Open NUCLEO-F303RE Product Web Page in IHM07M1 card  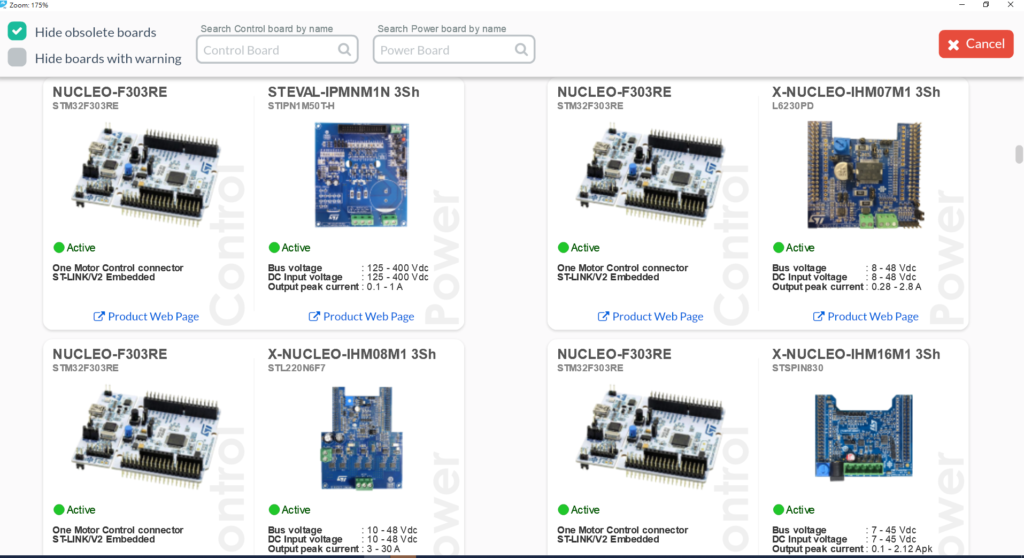pyautogui.click(x=650, y=316)
